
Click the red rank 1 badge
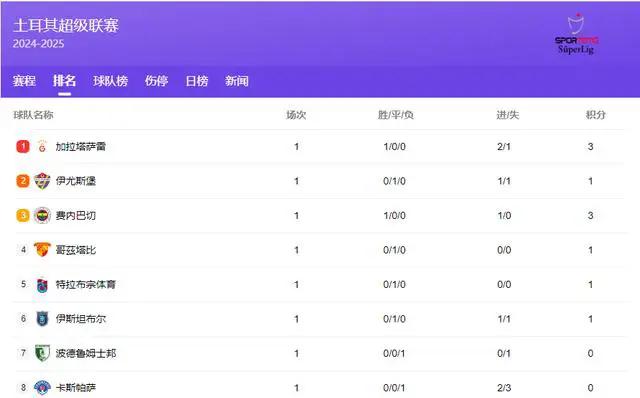[x=23, y=146]
